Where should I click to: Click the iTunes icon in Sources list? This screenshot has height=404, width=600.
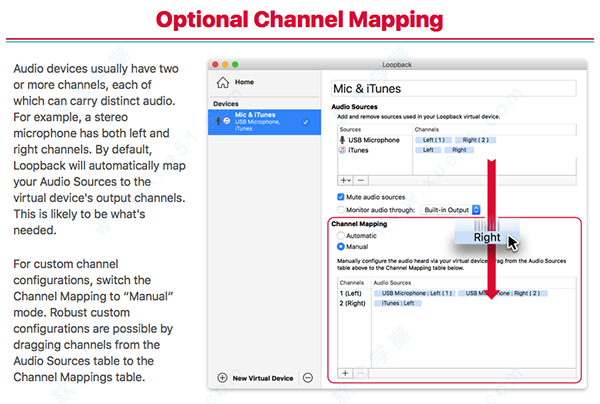coord(342,150)
